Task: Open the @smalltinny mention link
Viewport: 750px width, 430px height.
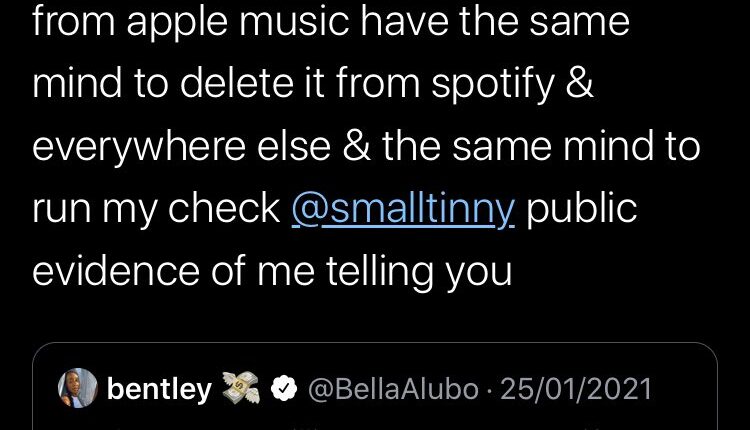Action: point(403,209)
